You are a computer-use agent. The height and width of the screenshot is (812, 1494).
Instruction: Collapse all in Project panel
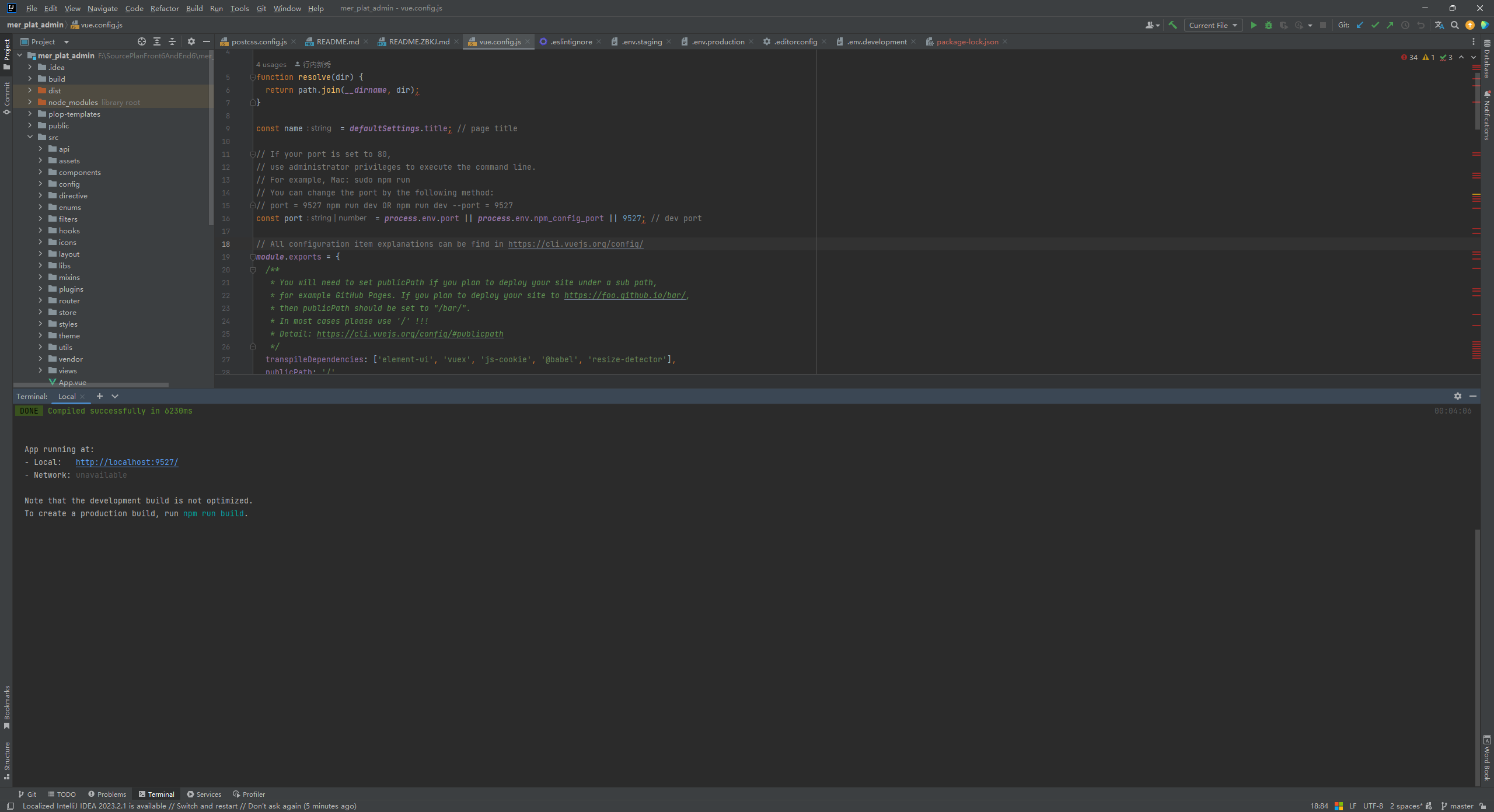[x=172, y=41]
